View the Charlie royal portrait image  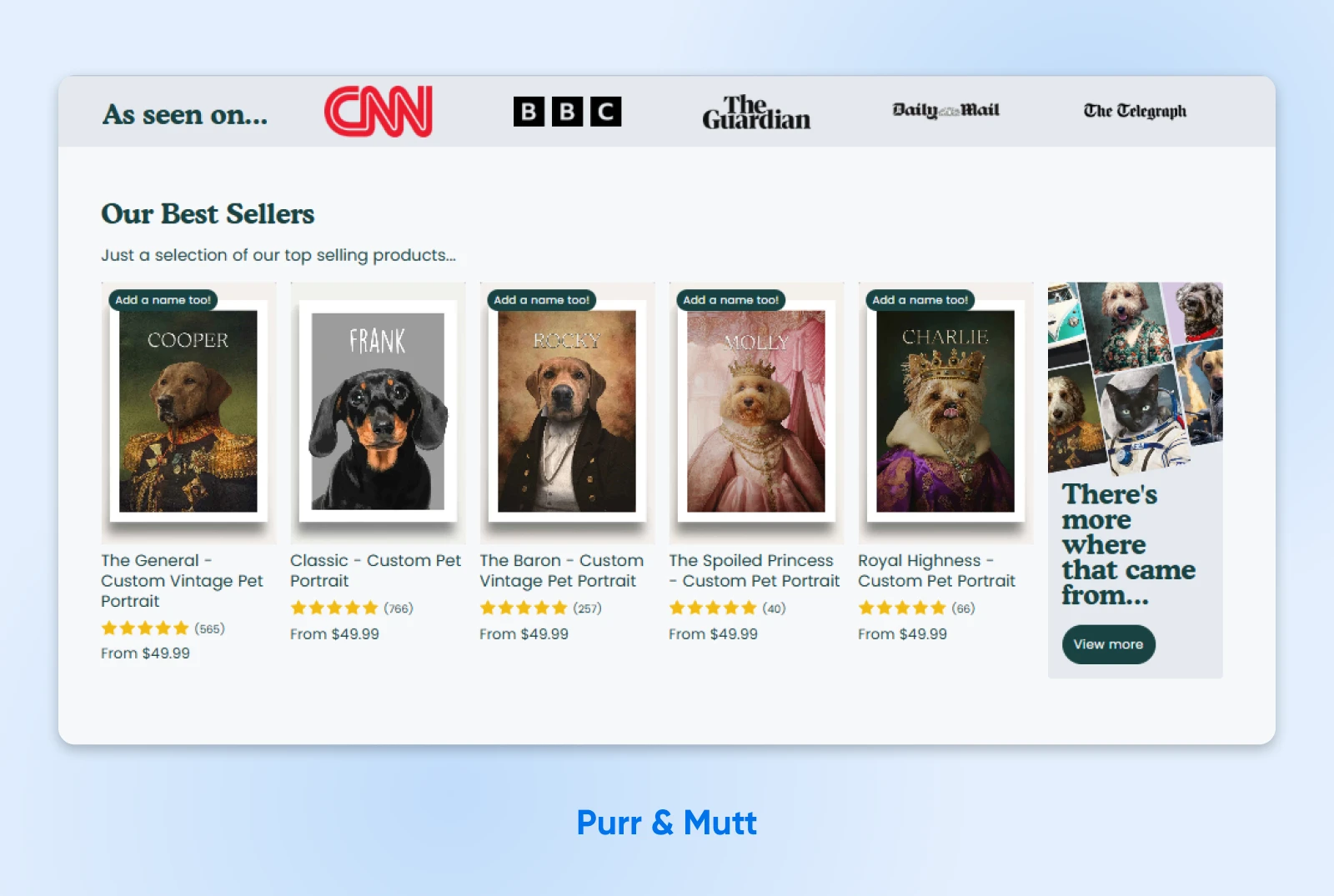pyautogui.click(x=945, y=412)
